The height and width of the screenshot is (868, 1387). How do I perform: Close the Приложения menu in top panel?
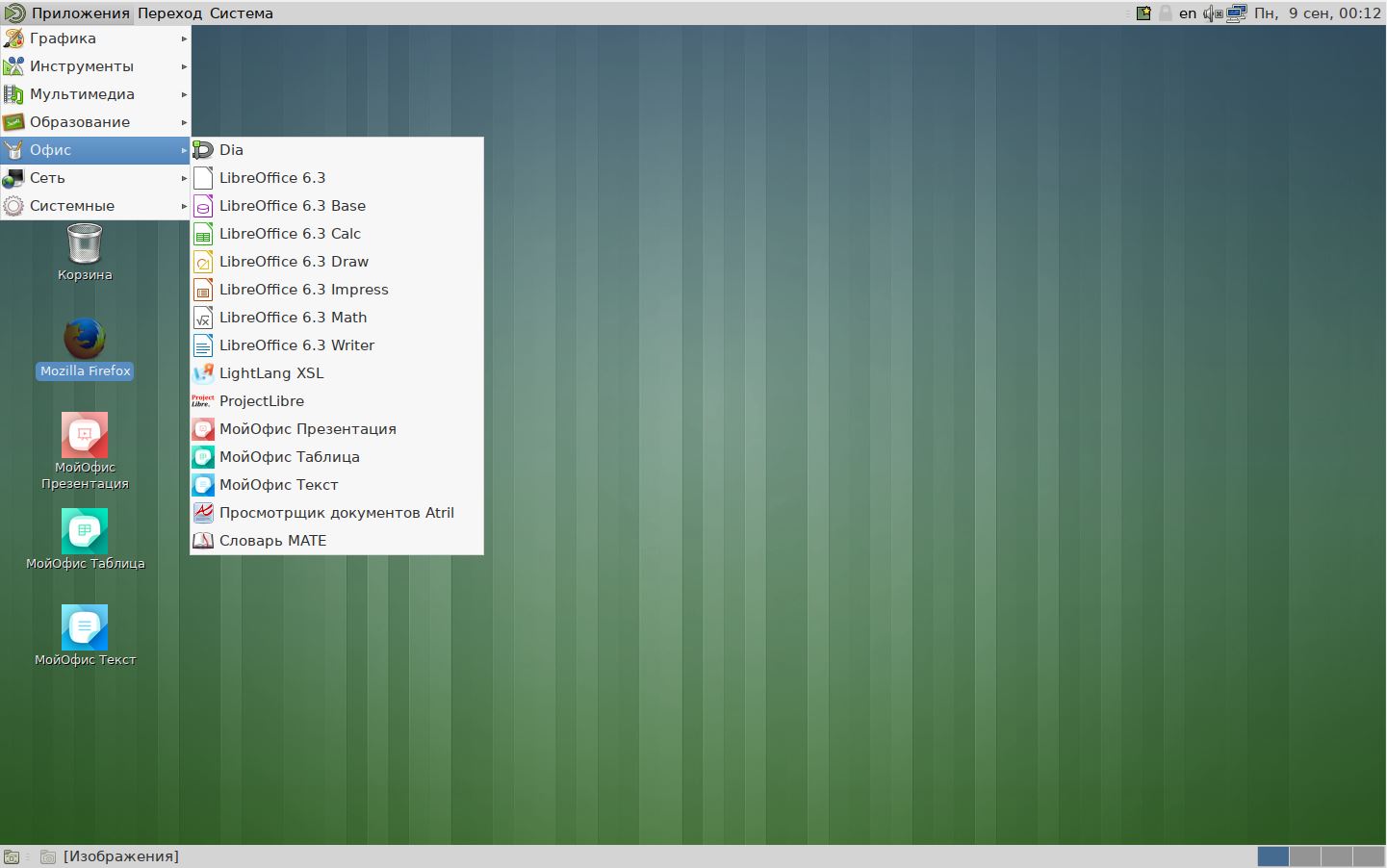click(67, 13)
